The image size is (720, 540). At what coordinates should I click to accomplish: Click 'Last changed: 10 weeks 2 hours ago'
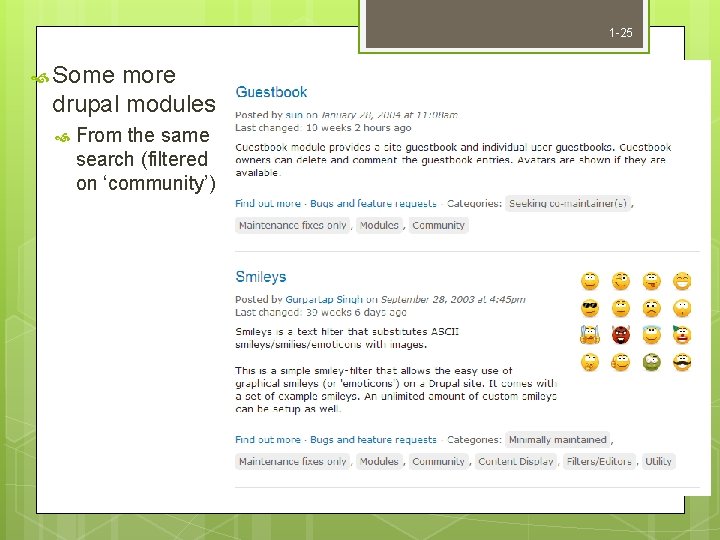point(323,128)
